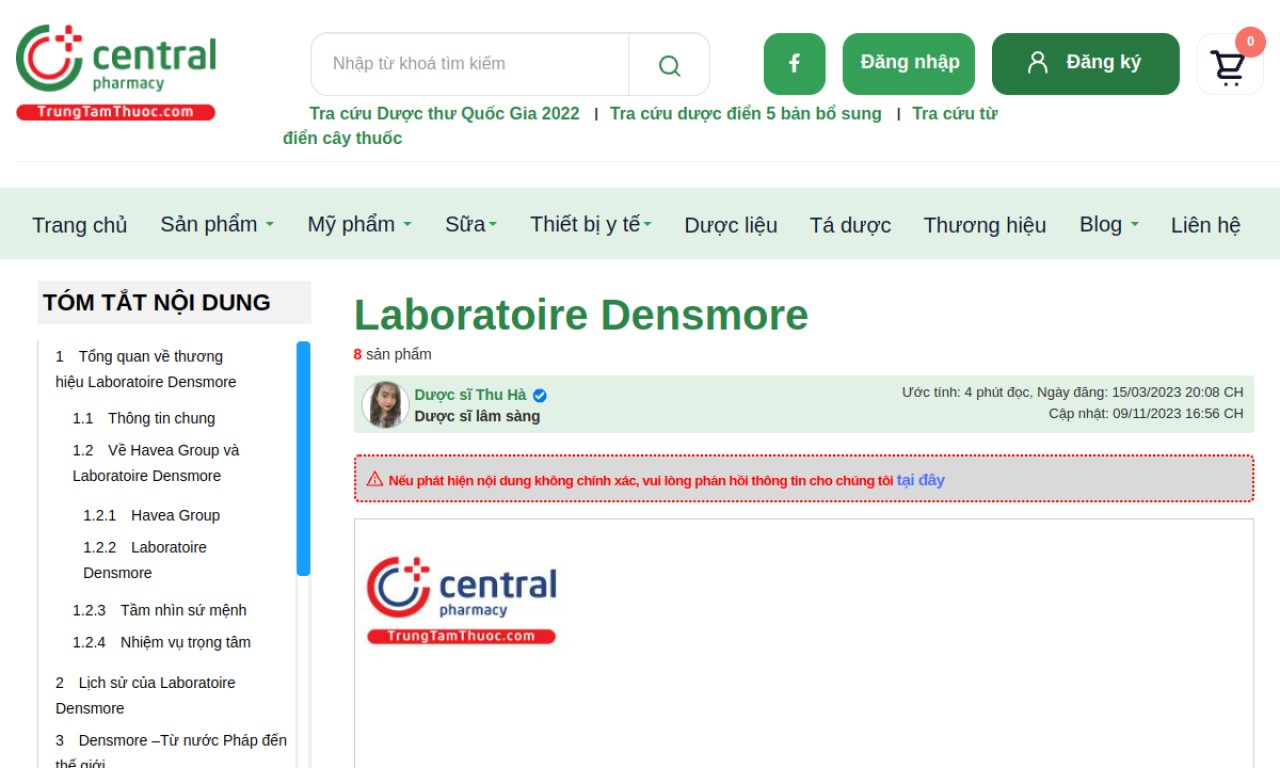Focus the search keyword input field

pos(470,64)
